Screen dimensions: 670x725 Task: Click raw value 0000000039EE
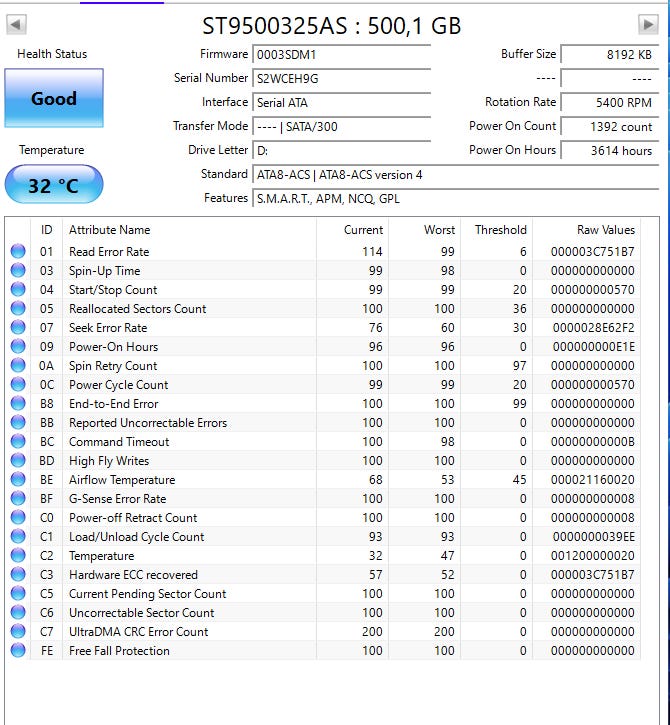594,537
